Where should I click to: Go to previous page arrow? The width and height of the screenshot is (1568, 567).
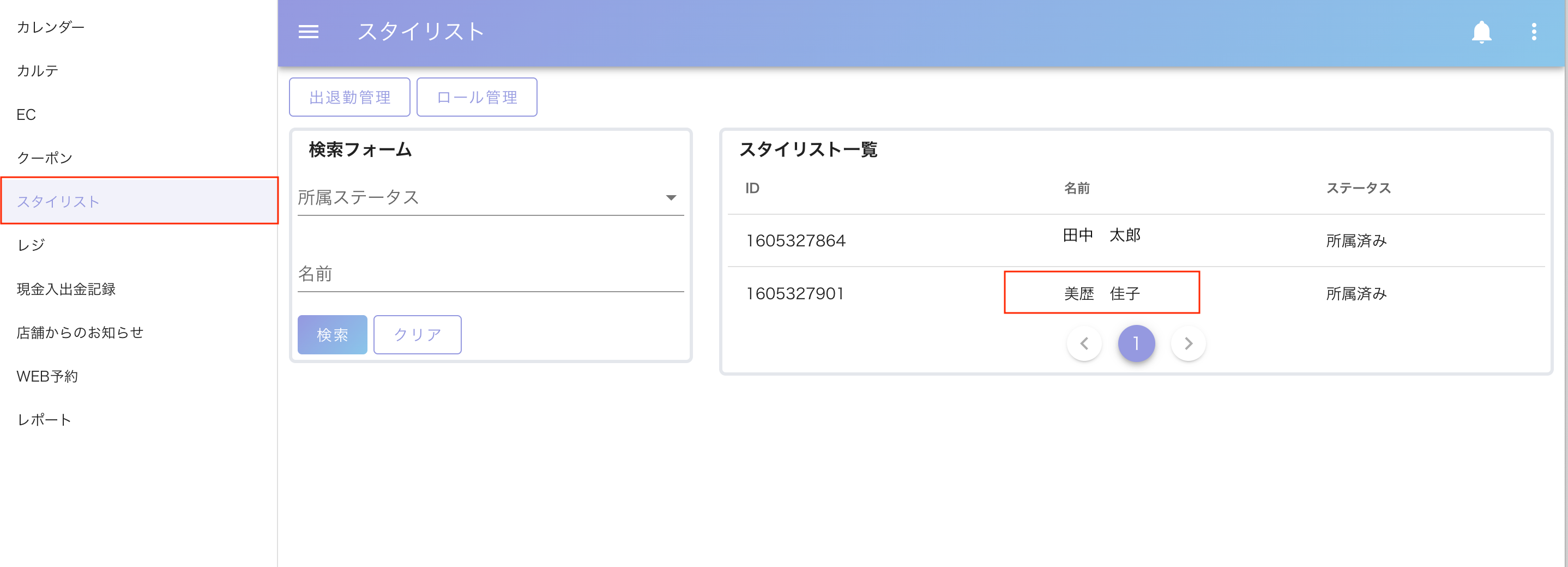click(1084, 343)
